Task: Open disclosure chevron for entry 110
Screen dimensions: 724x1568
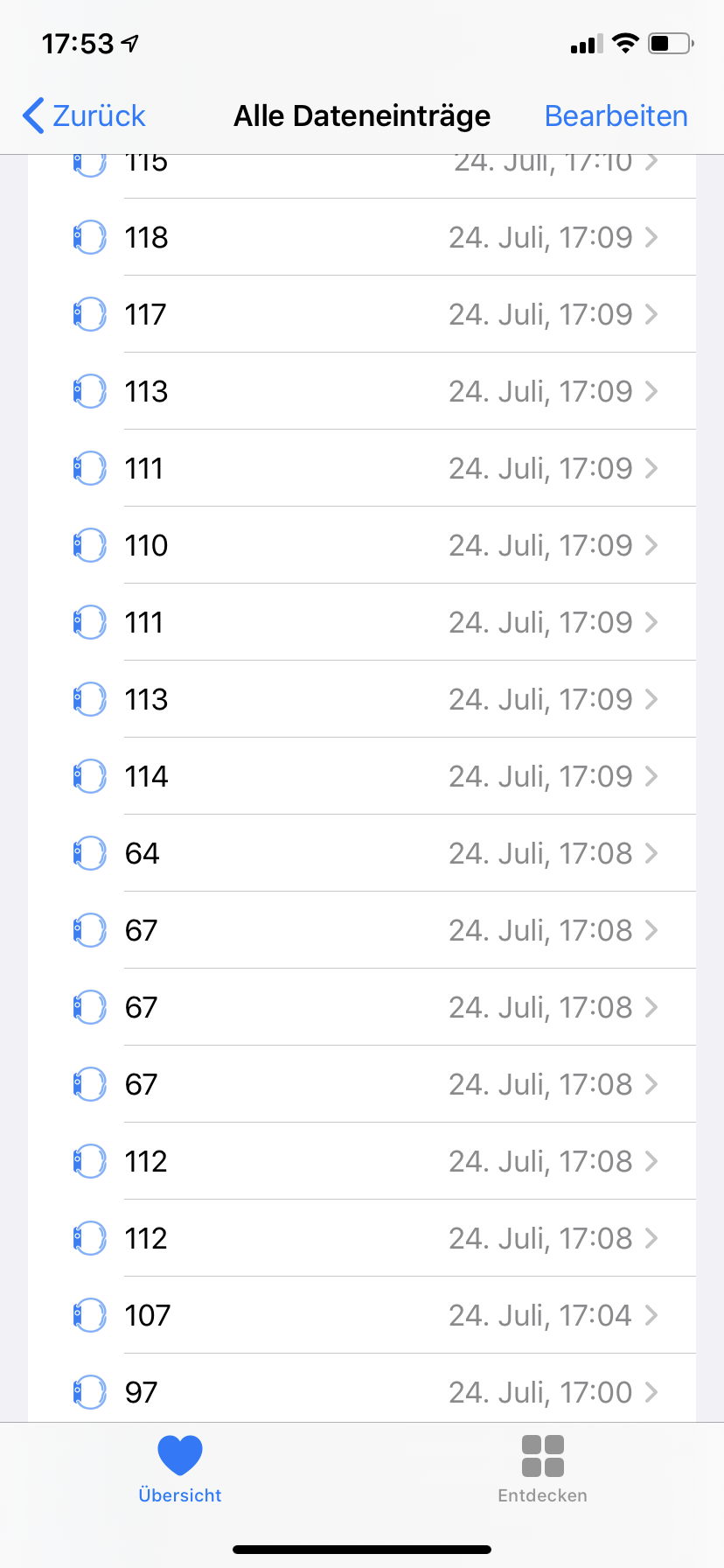Action: click(651, 545)
